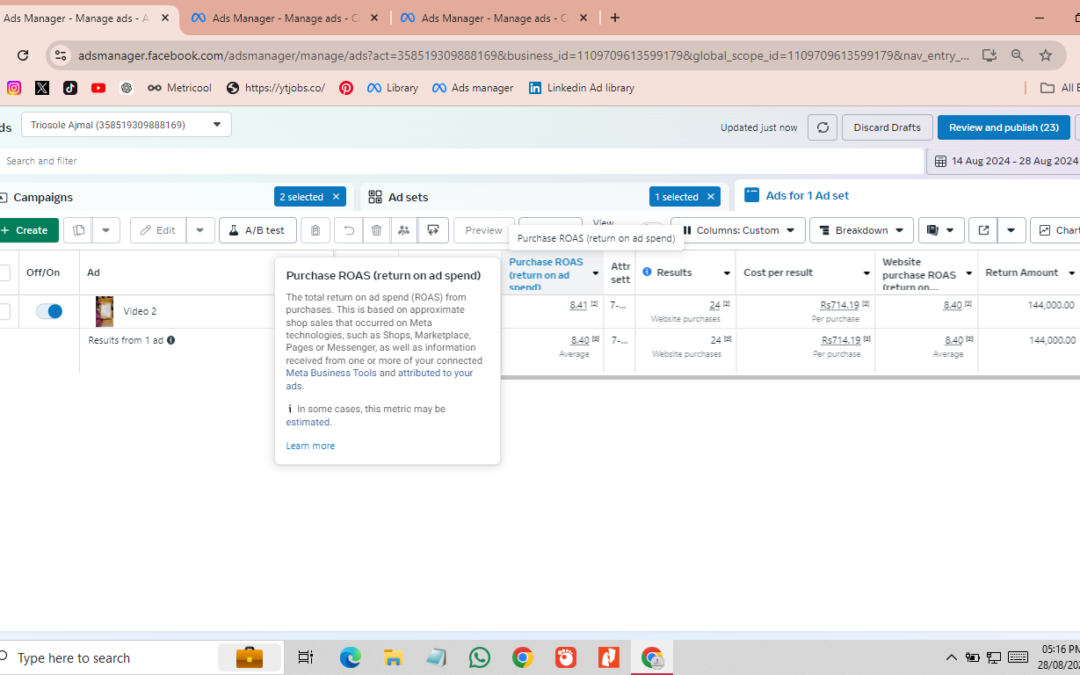Image resolution: width=1080 pixels, height=675 pixels.
Task: Open the Return Amount column menu arrow
Action: pyautogui.click(x=1071, y=273)
